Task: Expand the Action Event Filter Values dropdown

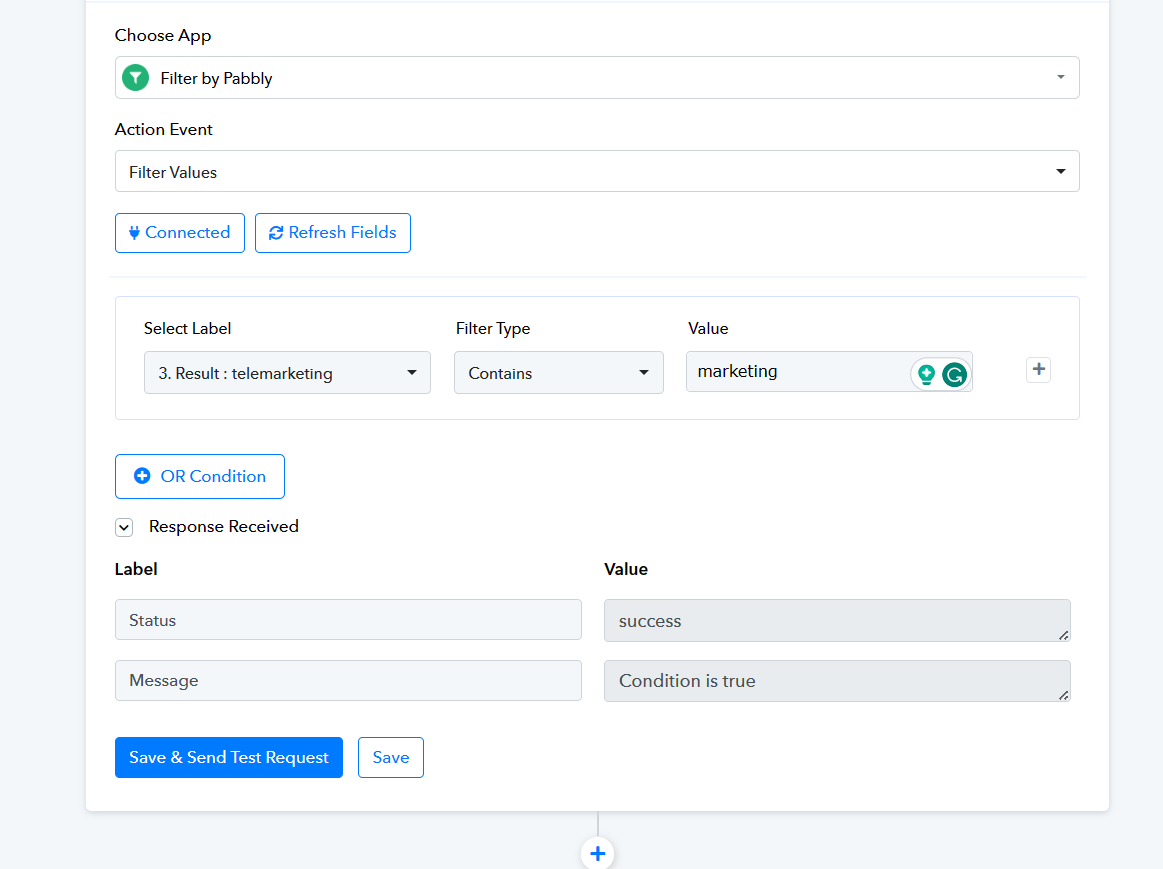Action: 596,172
